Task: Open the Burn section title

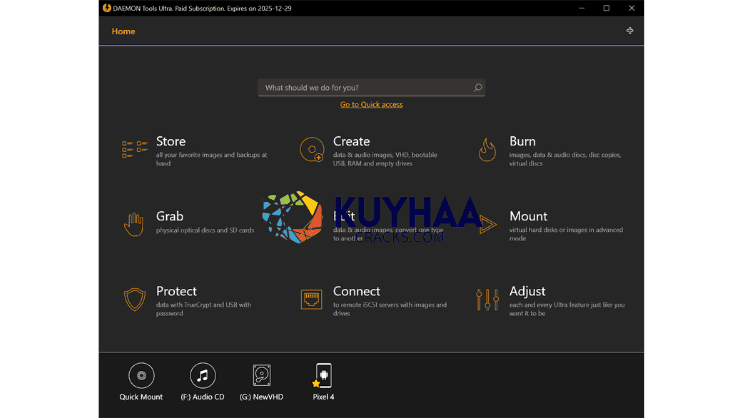Action: [522, 141]
